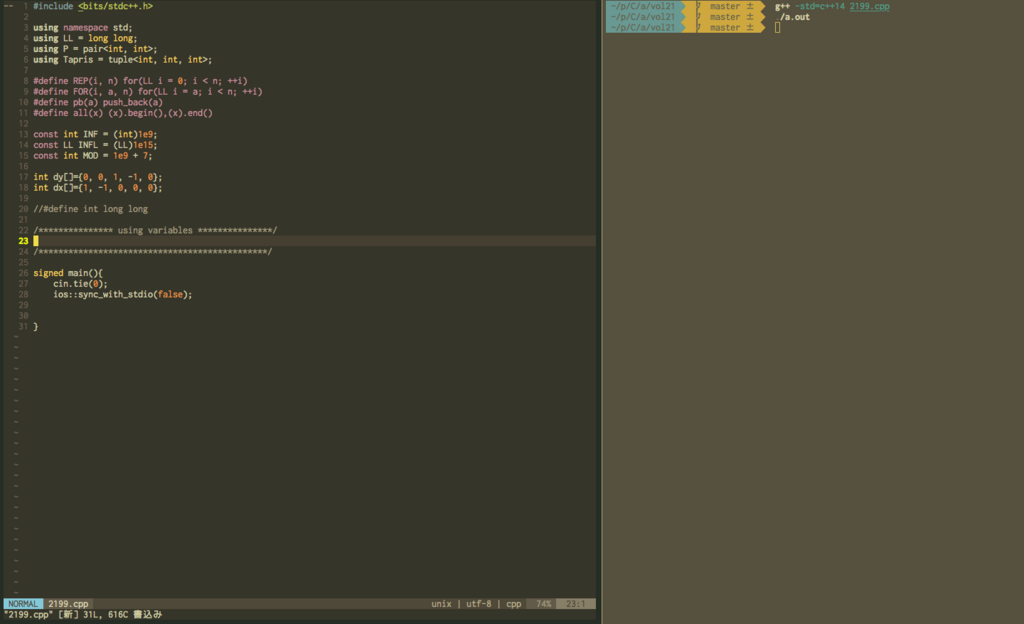The width and height of the screenshot is (1024, 624).
Task: Click the "master" branch segment on the ./a.out row
Action: click(x=725, y=17)
